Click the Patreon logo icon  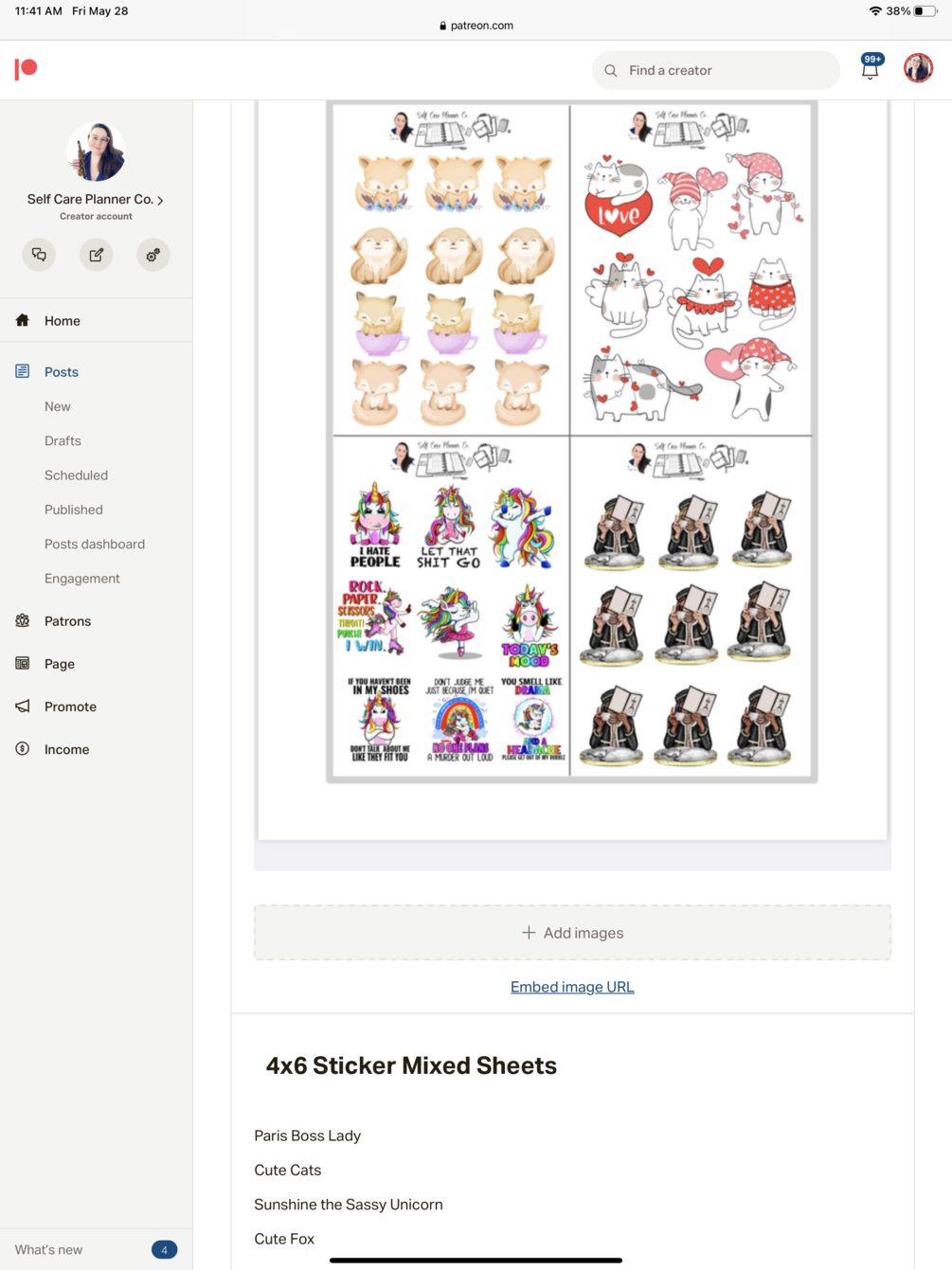tap(26, 69)
